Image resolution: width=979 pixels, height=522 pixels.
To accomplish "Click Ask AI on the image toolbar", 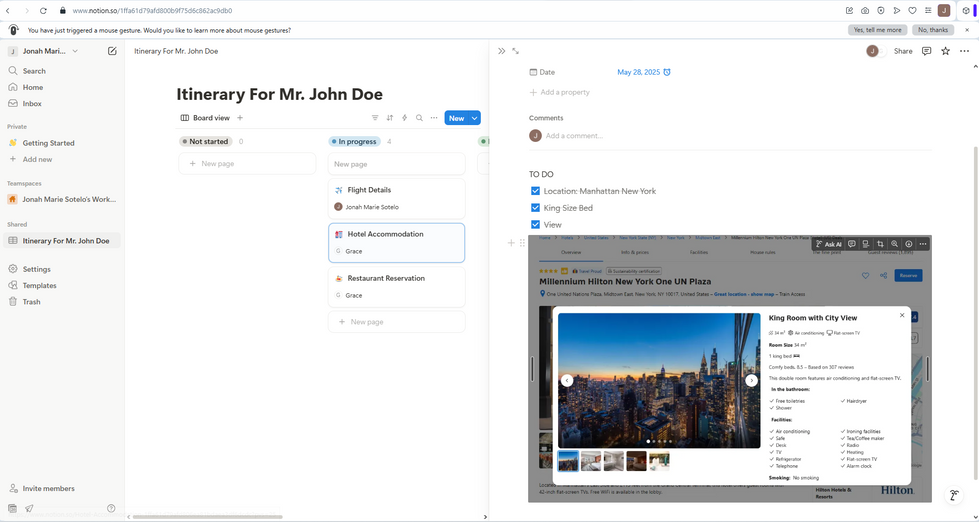I will [828, 244].
